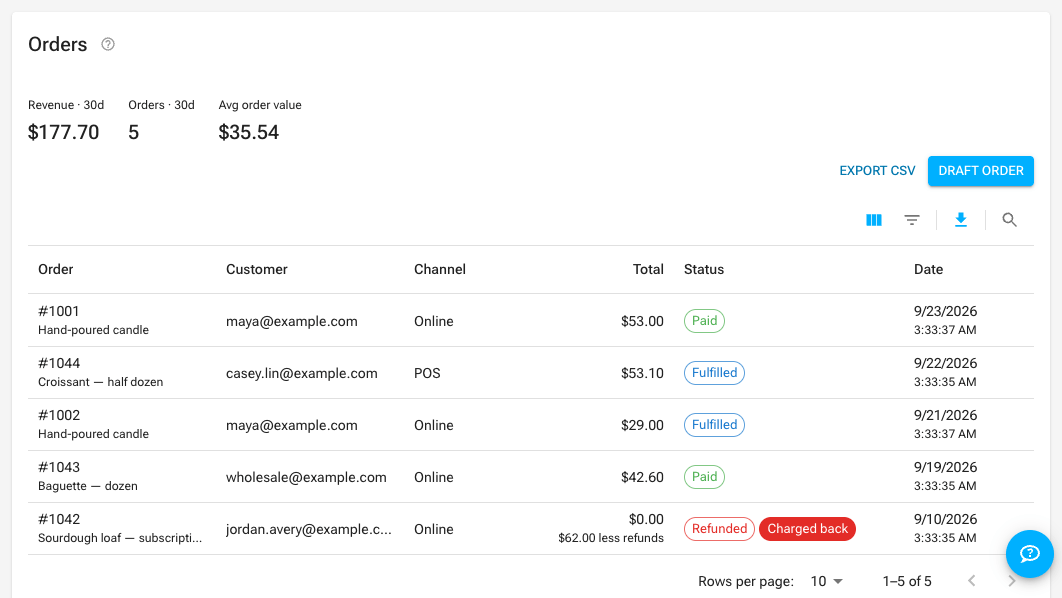Click maya@example.com in order #1001 row

(291, 321)
